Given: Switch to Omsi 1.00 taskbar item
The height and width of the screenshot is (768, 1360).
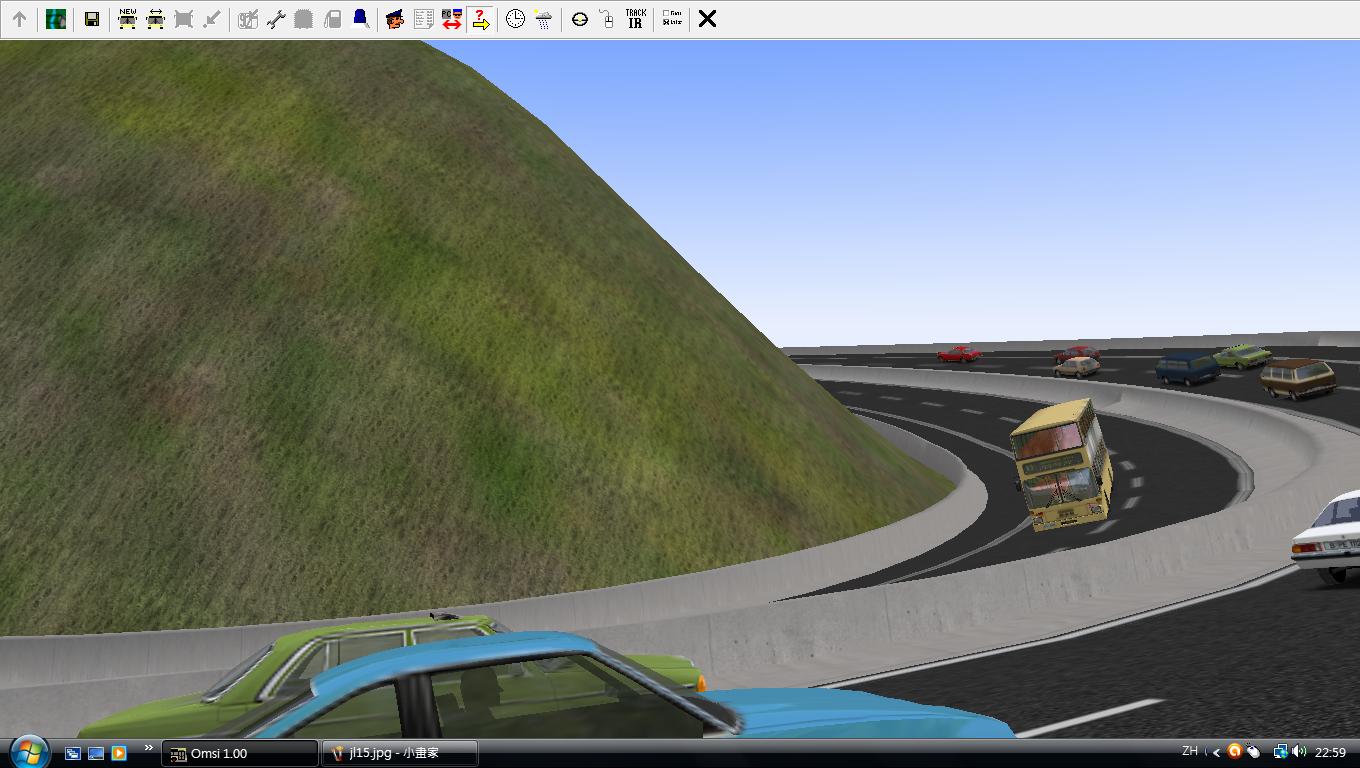Looking at the screenshot, I should [x=240, y=753].
